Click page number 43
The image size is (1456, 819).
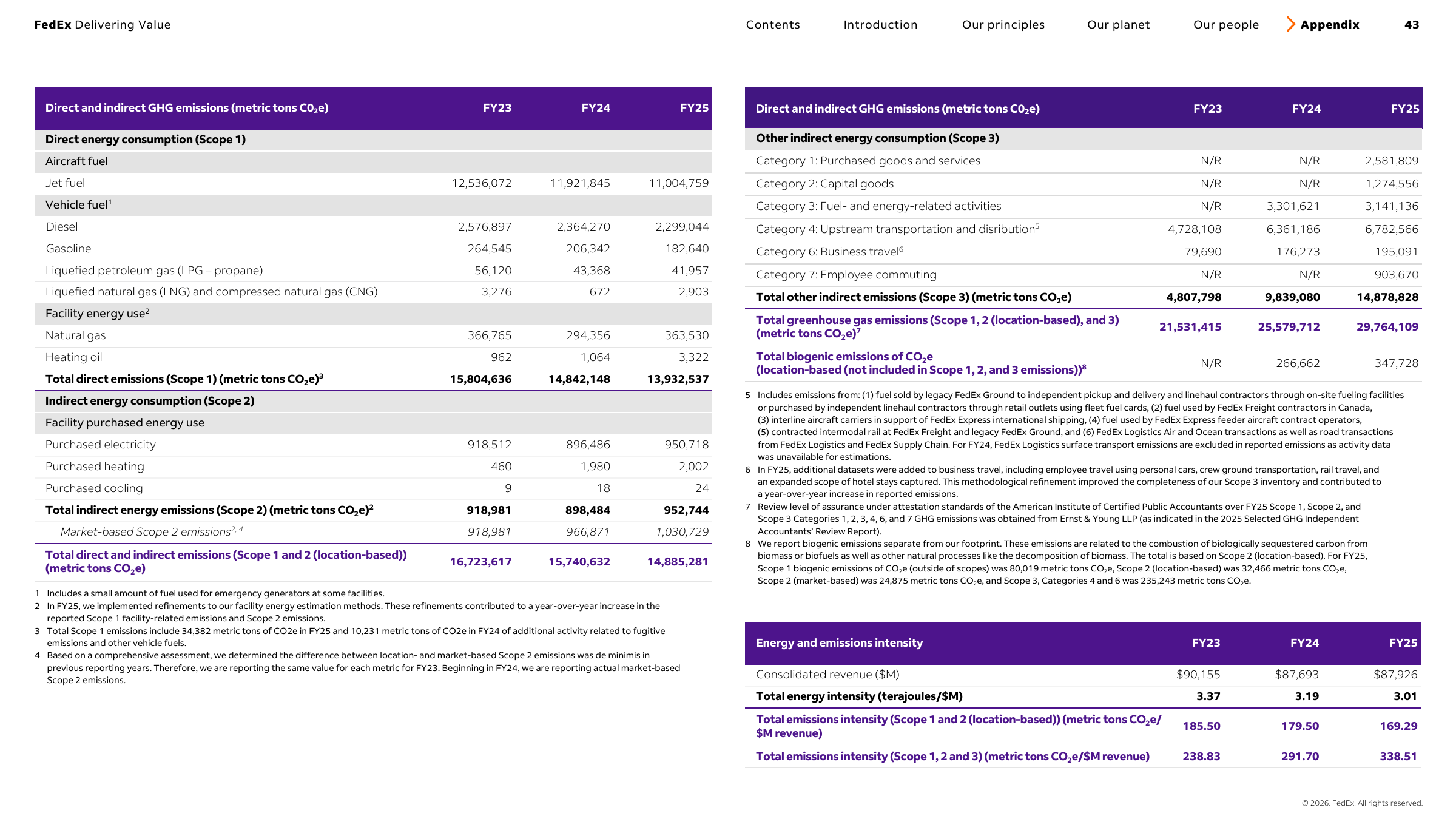click(1412, 25)
